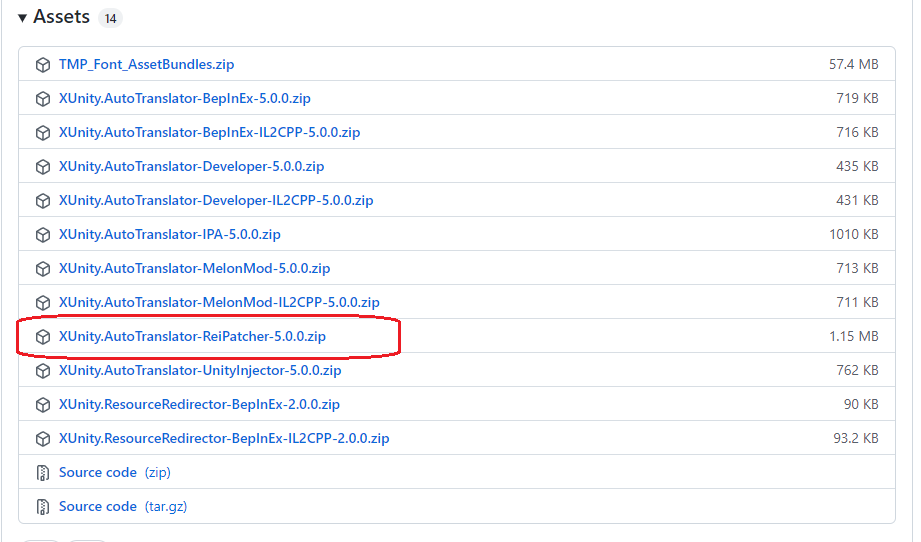Click the 1.15 MB file size
The width and height of the screenshot is (921, 542).
coord(853,336)
